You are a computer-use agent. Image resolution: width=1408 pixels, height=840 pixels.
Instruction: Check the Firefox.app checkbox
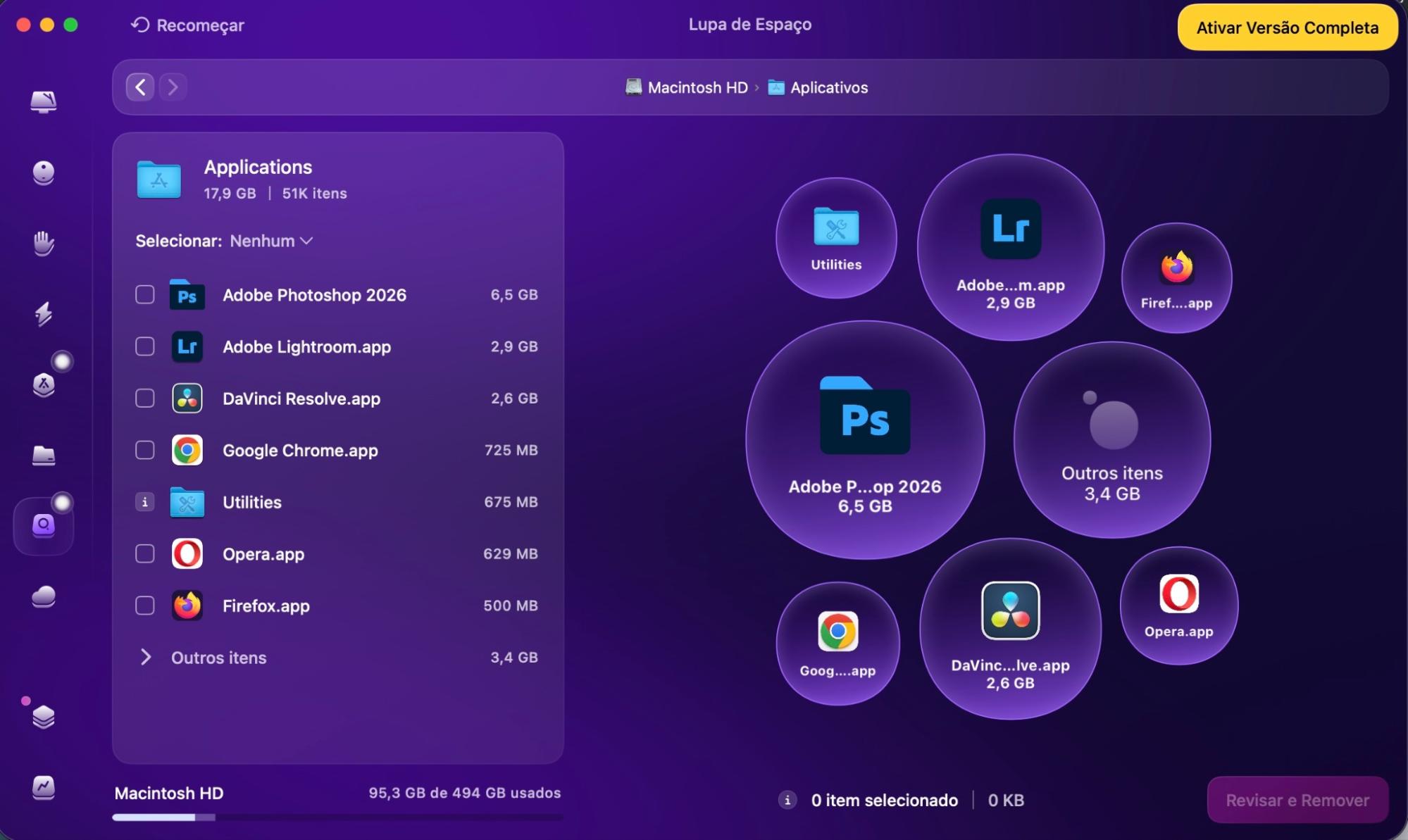[144, 606]
